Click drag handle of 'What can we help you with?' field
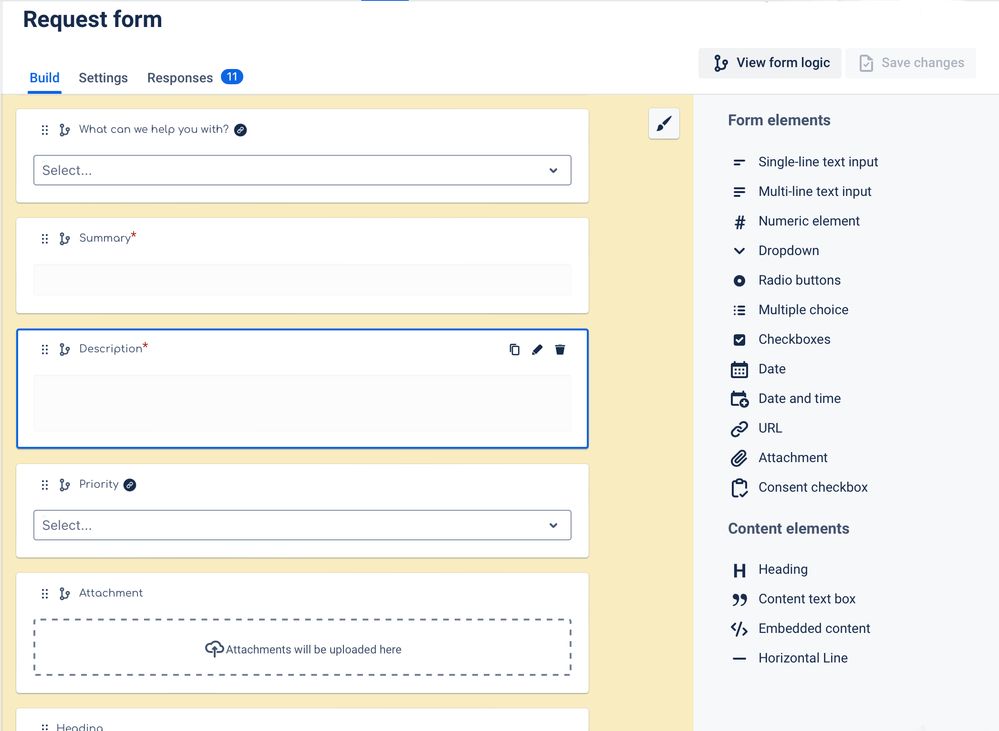999x731 pixels. (x=45, y=130)
